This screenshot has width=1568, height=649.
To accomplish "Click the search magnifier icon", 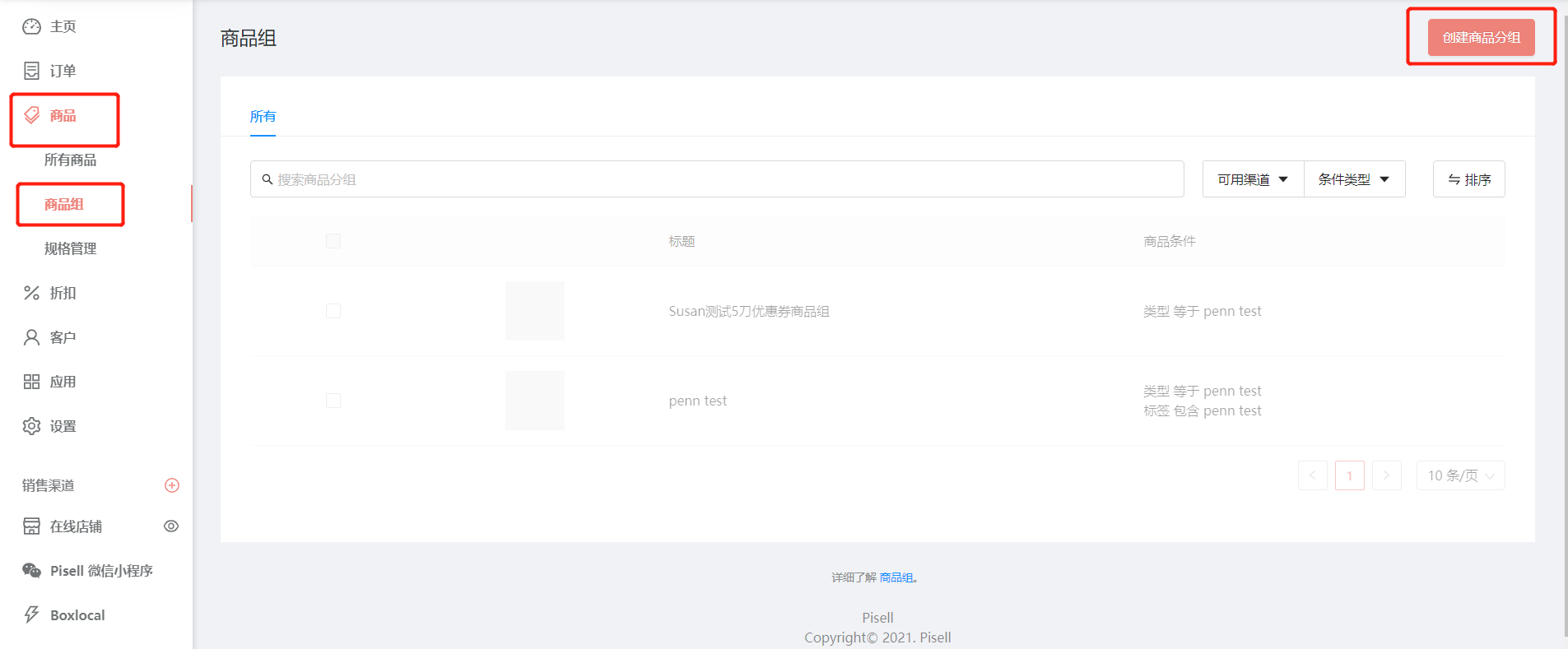I will (x=268, y=179).
